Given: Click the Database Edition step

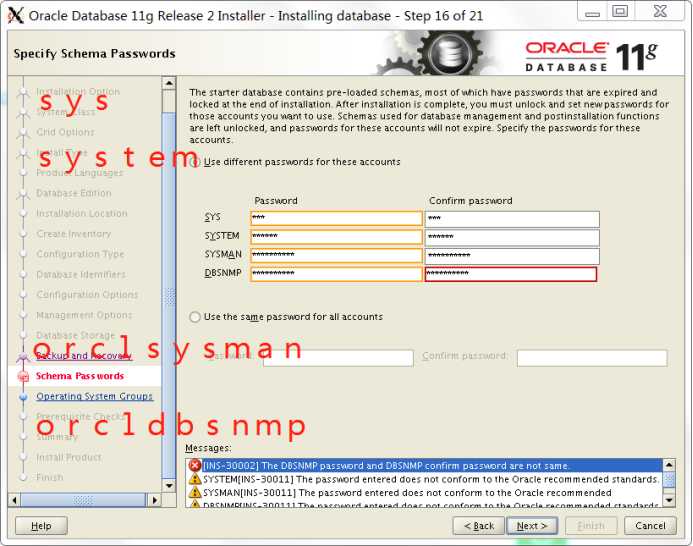Looking at the screenshot, I should pyautogui.click(x=74, y=193).
